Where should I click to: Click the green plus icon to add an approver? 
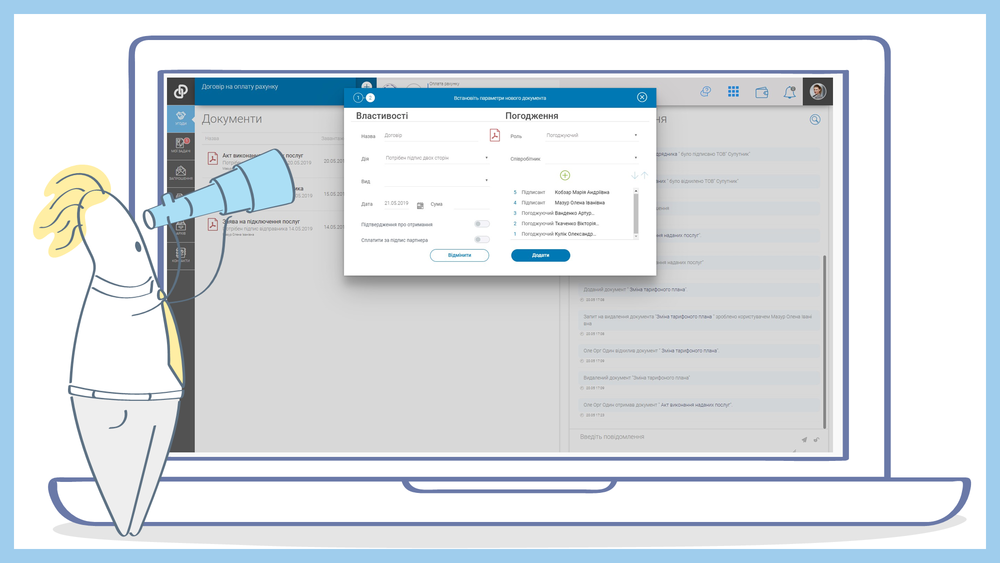(x=565, y=175)
